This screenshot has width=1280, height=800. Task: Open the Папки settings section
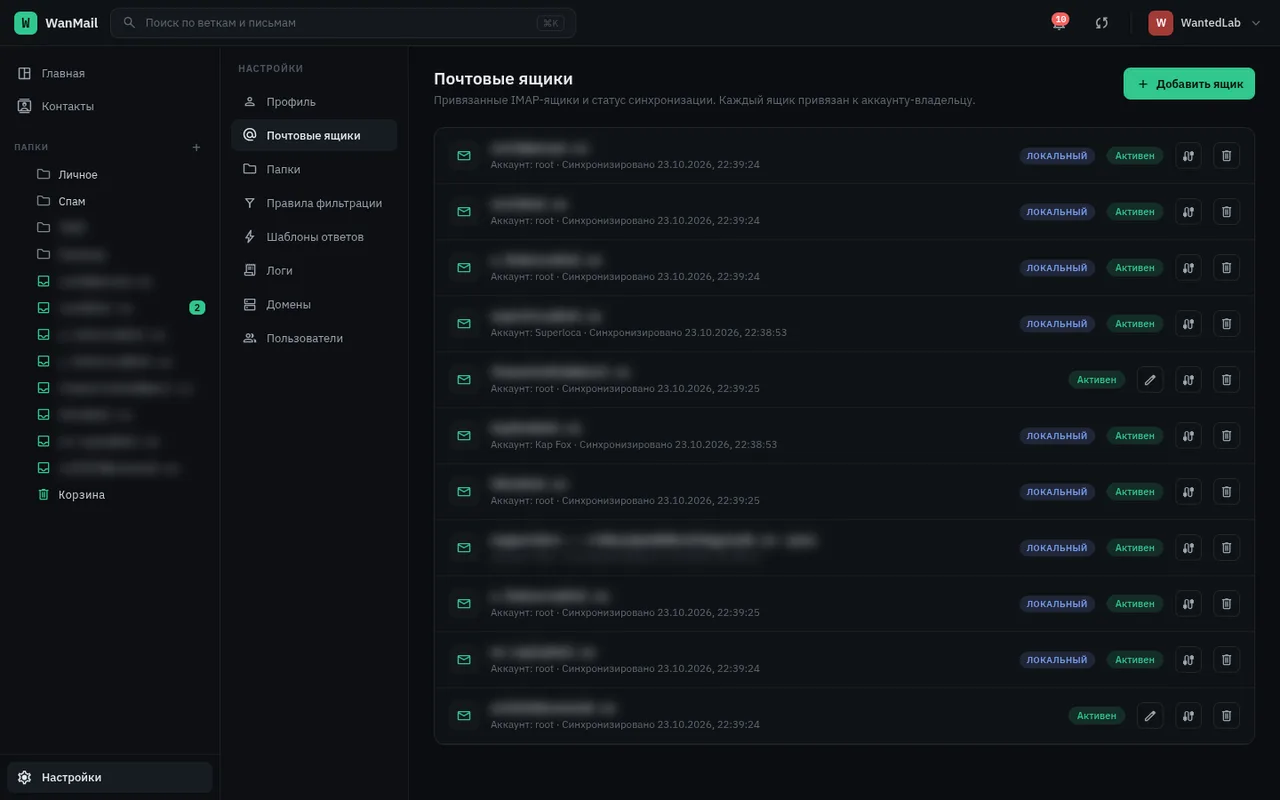pos(314,169)
